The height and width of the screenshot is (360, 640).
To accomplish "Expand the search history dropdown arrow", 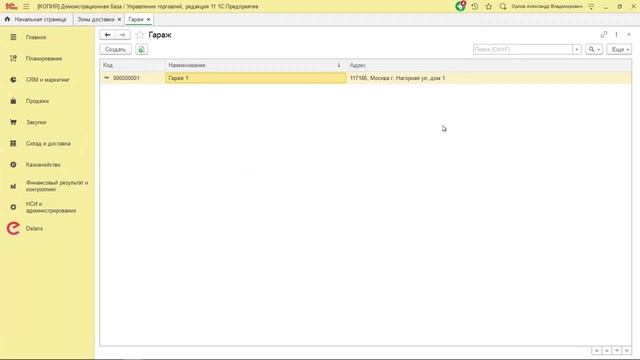I will coord(577,49).
